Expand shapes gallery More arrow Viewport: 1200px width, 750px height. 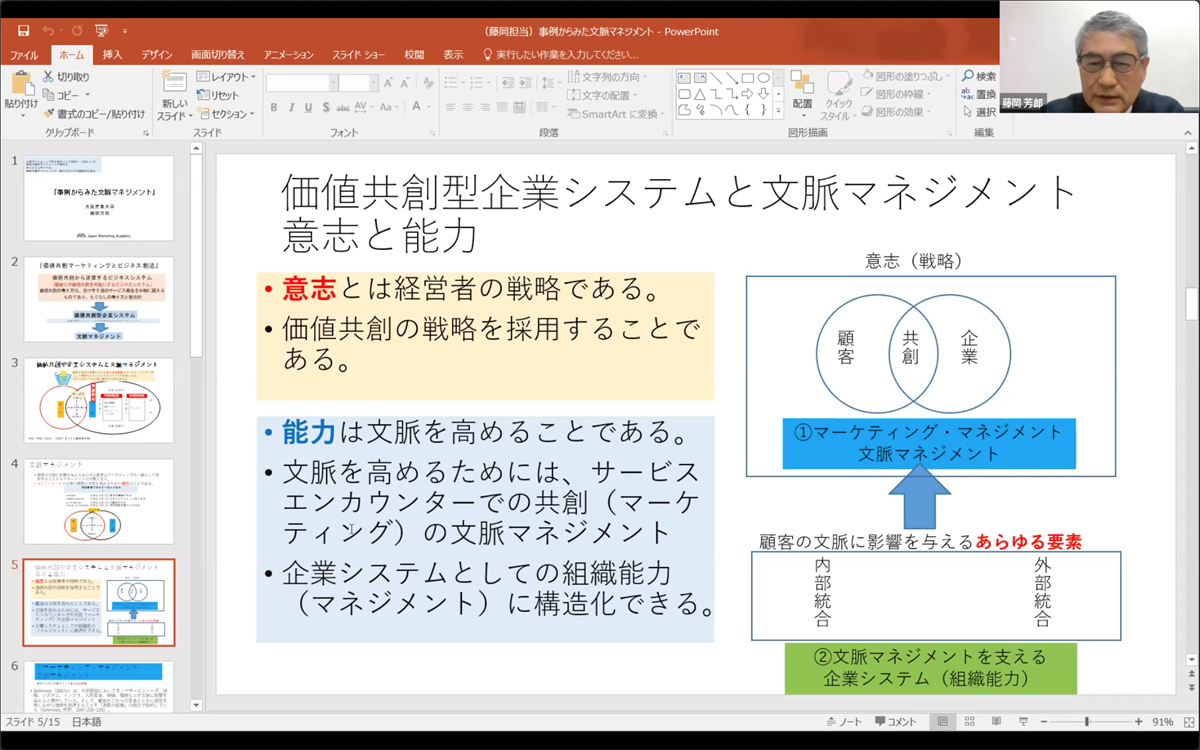(x=779, y=110)
